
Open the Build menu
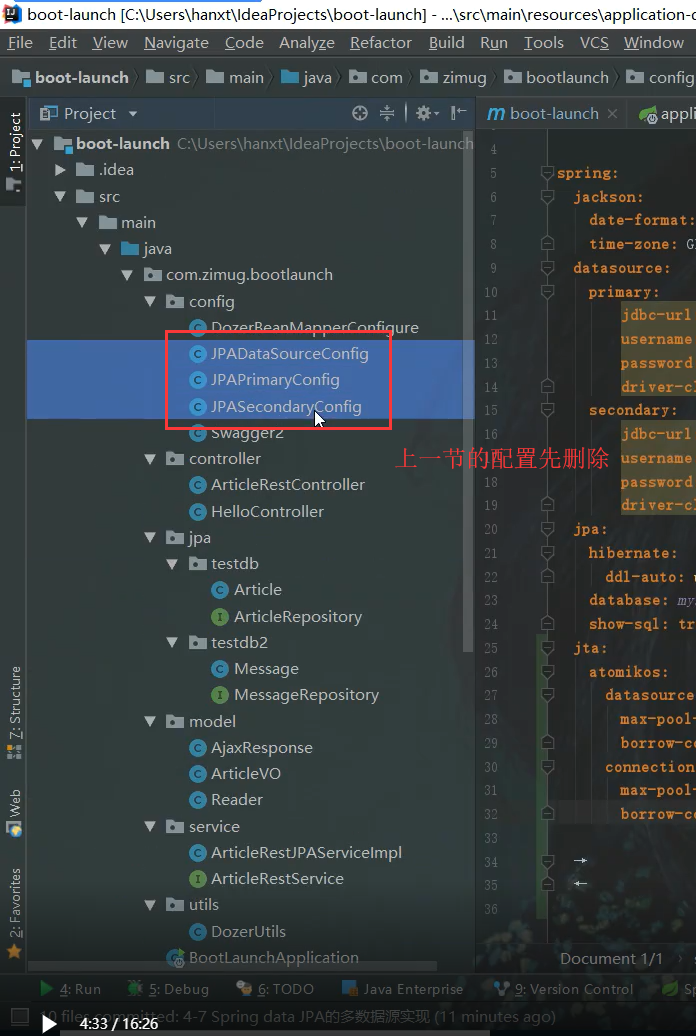click(x=446, y=43)
